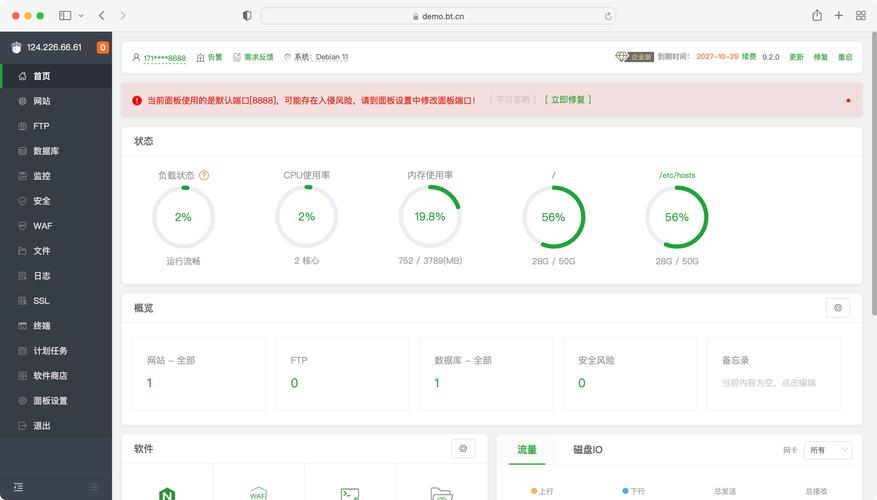
Task: Click the 负载状态 help question mark icon
Action: pos(204,175)
